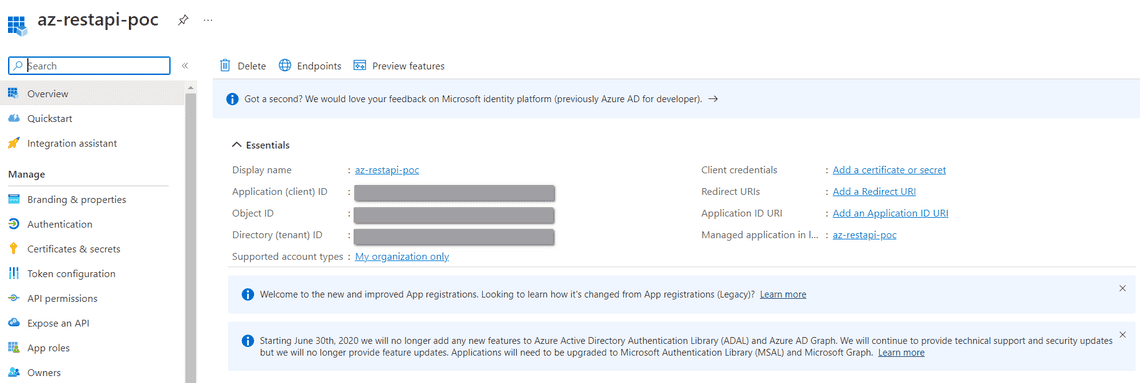Click the pin icon beside az-restapi-poc title
This screenshot has width=1140, height=383.
pos(183,20)
